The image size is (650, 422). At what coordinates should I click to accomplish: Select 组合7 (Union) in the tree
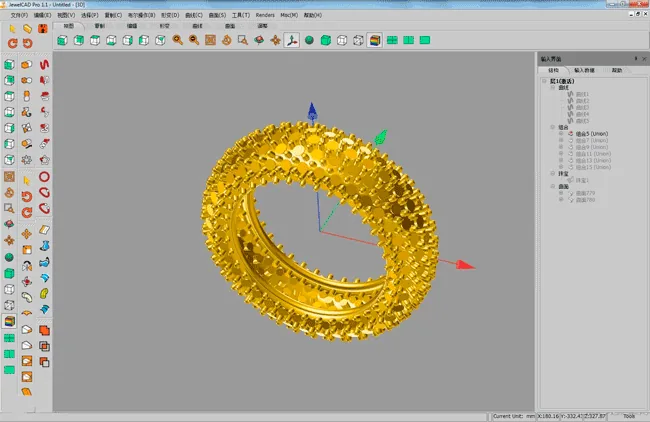point(592,140)
